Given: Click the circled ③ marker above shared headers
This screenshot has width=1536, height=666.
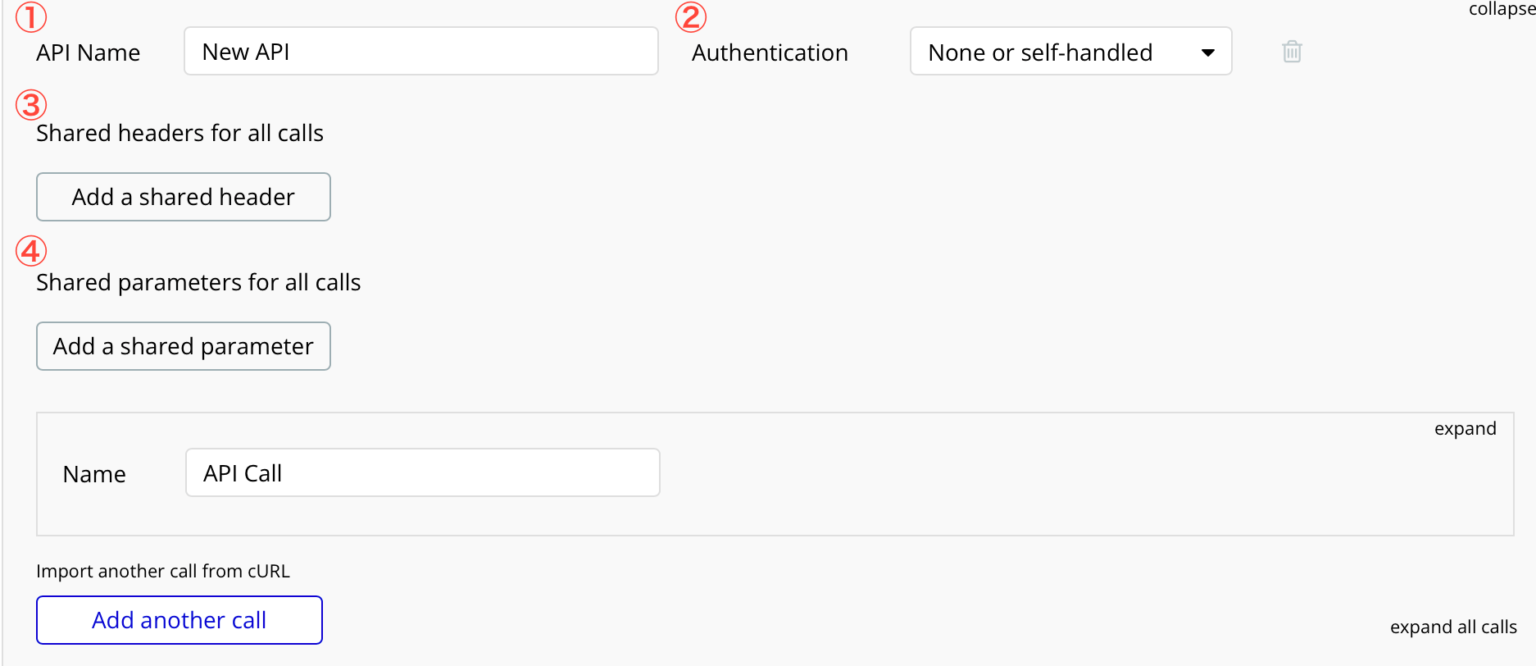Looking at the screenshot, I should (31, 104).
